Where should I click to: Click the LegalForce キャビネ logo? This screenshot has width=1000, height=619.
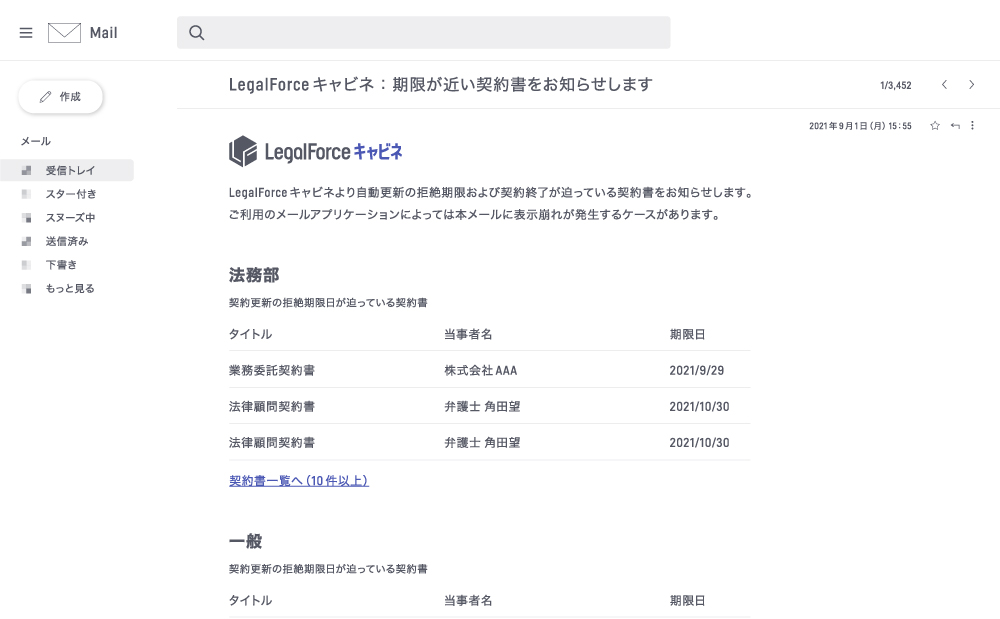(x=315, y=151)
